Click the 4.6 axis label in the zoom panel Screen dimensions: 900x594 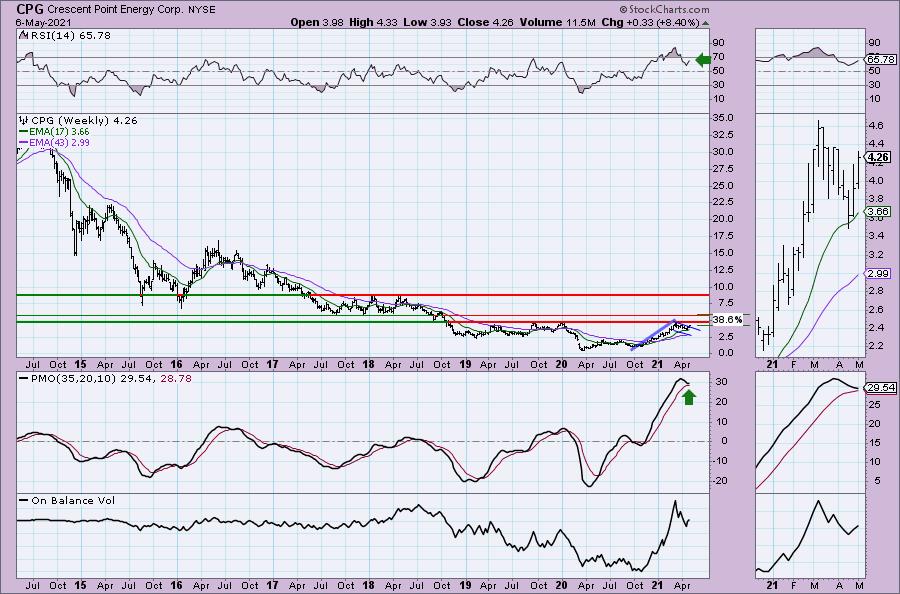[x=876, y=125]
